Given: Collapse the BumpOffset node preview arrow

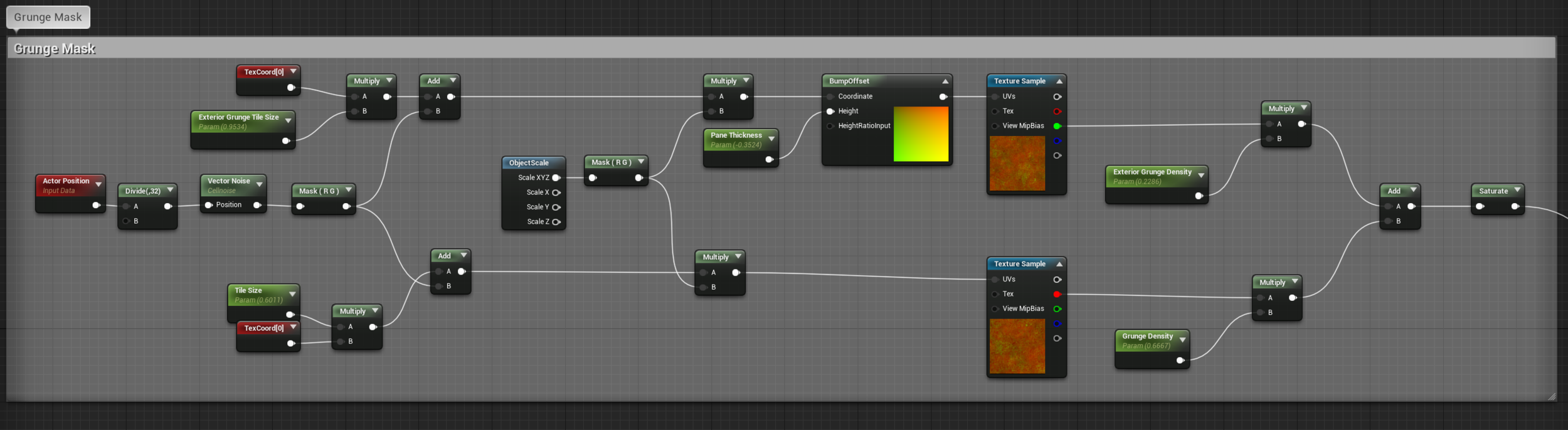Looking at the screenshot, I should (x=945, y=81).
